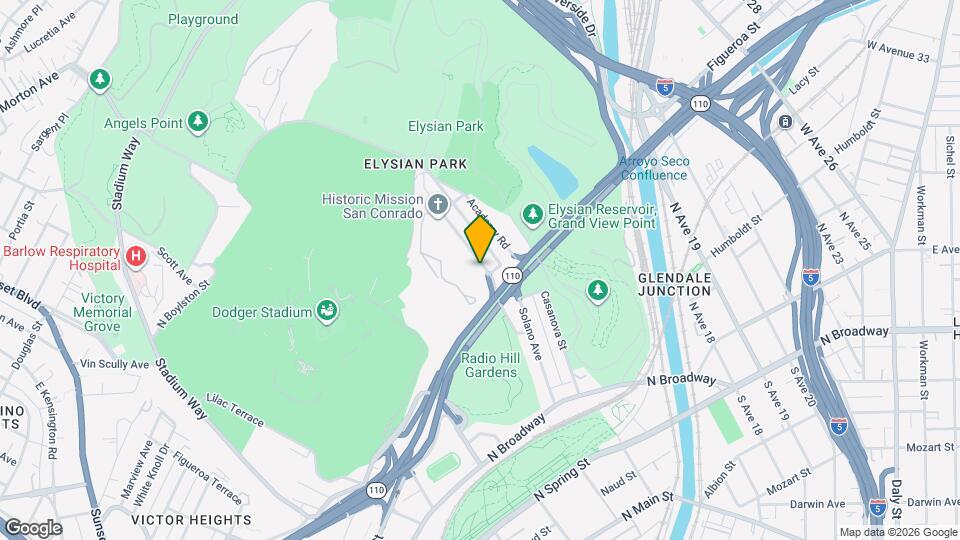The width and height of the screenshot is (960, 540).
Task: Click the Arroyo Seco Confluence label
Action: pyautogui.click(x=654, y=168)
